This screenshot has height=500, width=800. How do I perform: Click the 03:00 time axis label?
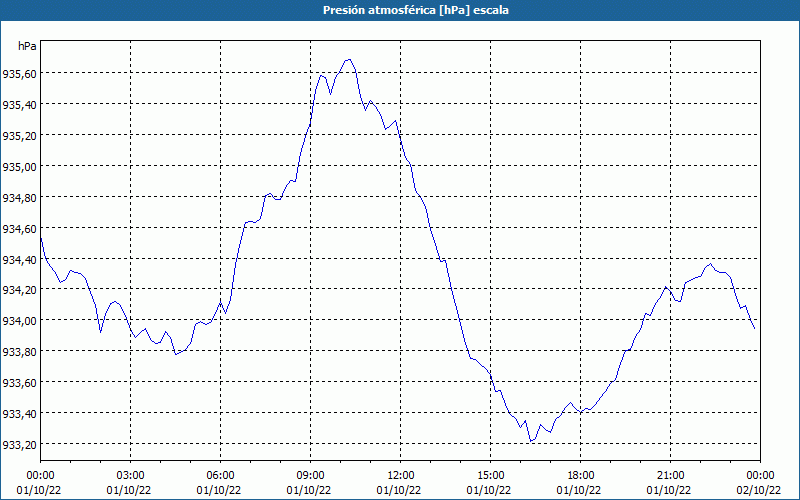click(x=131, y=476)
